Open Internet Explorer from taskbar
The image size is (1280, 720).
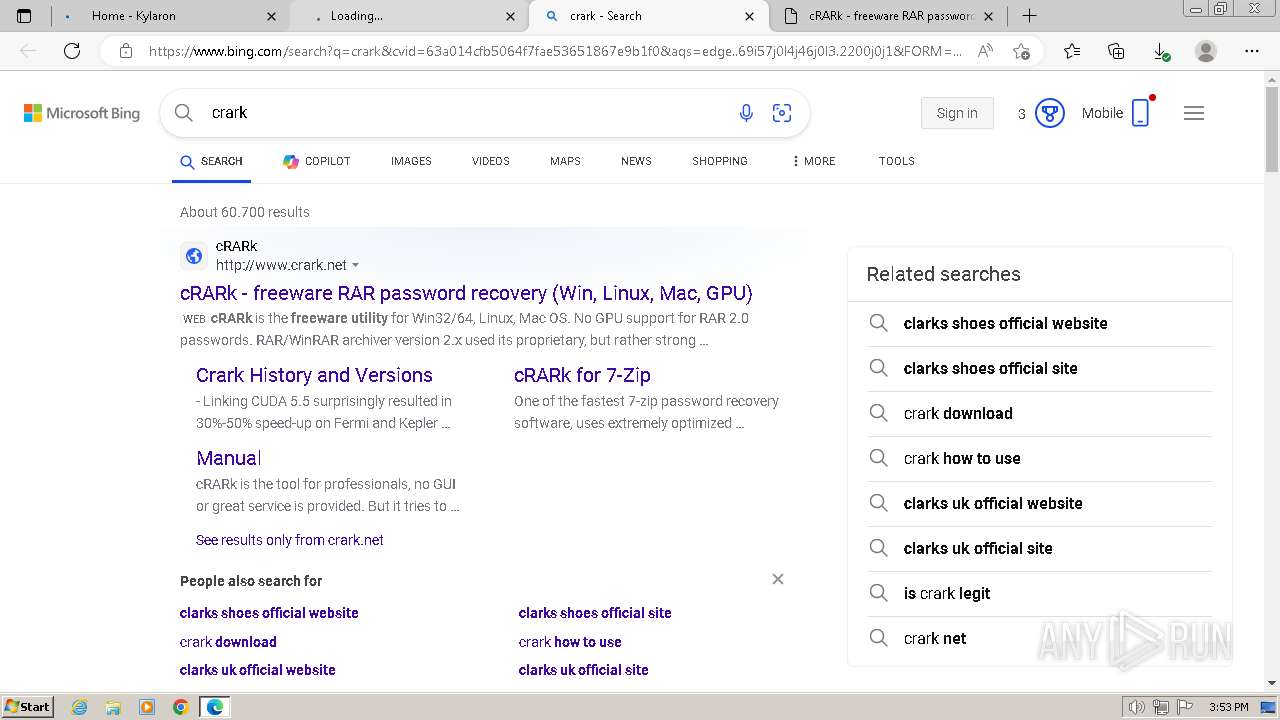pos(80,707)
